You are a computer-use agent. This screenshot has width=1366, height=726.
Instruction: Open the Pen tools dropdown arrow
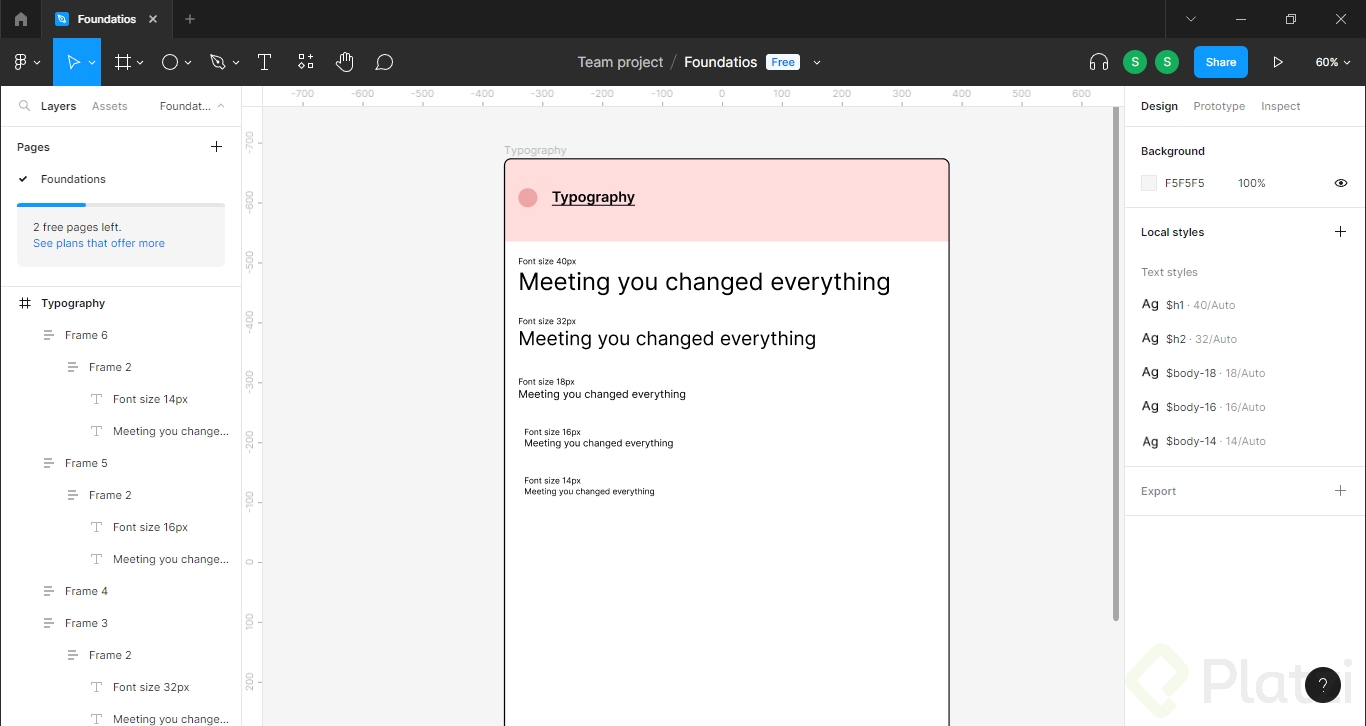pos(236,62)
